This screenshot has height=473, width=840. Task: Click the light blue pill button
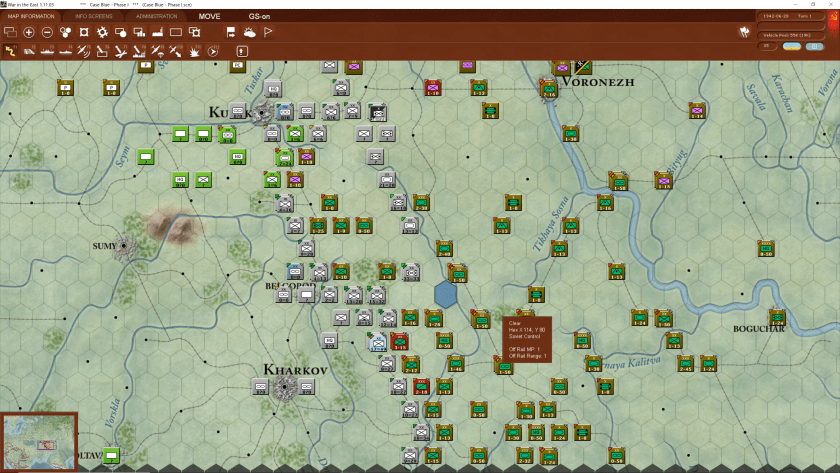click(x=814, y=47)
